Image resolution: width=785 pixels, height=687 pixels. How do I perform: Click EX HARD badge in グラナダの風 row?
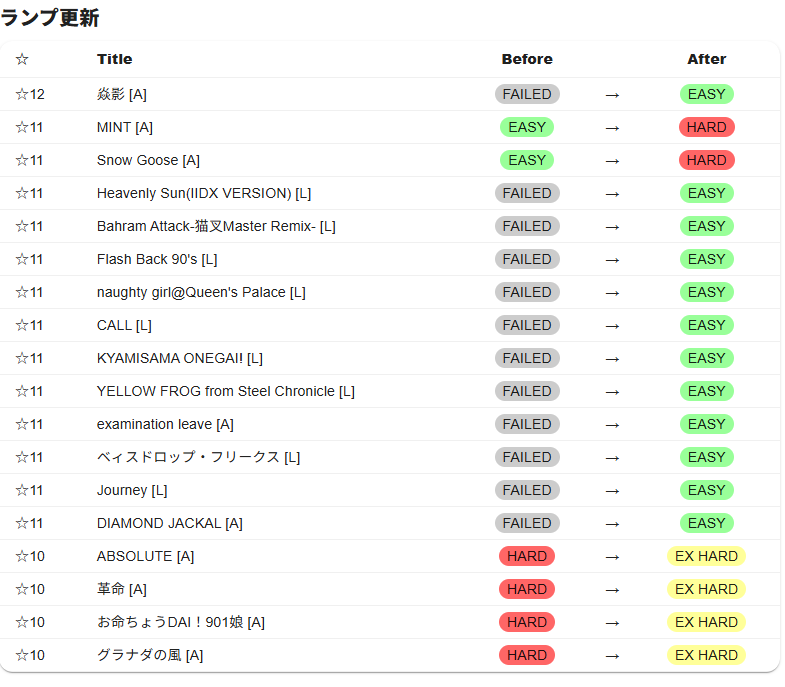(x=706, y=655)
